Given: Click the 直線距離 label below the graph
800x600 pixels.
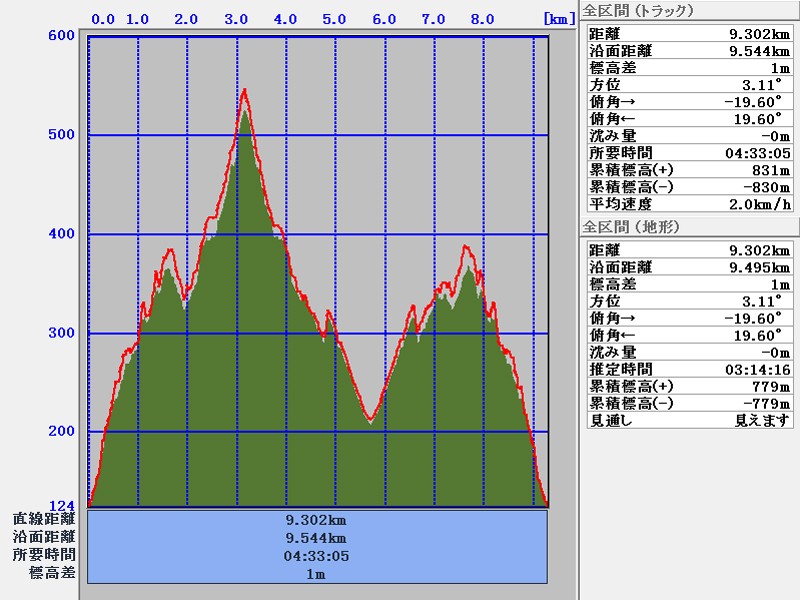Looking at the screenshot, I should point(45,519).
